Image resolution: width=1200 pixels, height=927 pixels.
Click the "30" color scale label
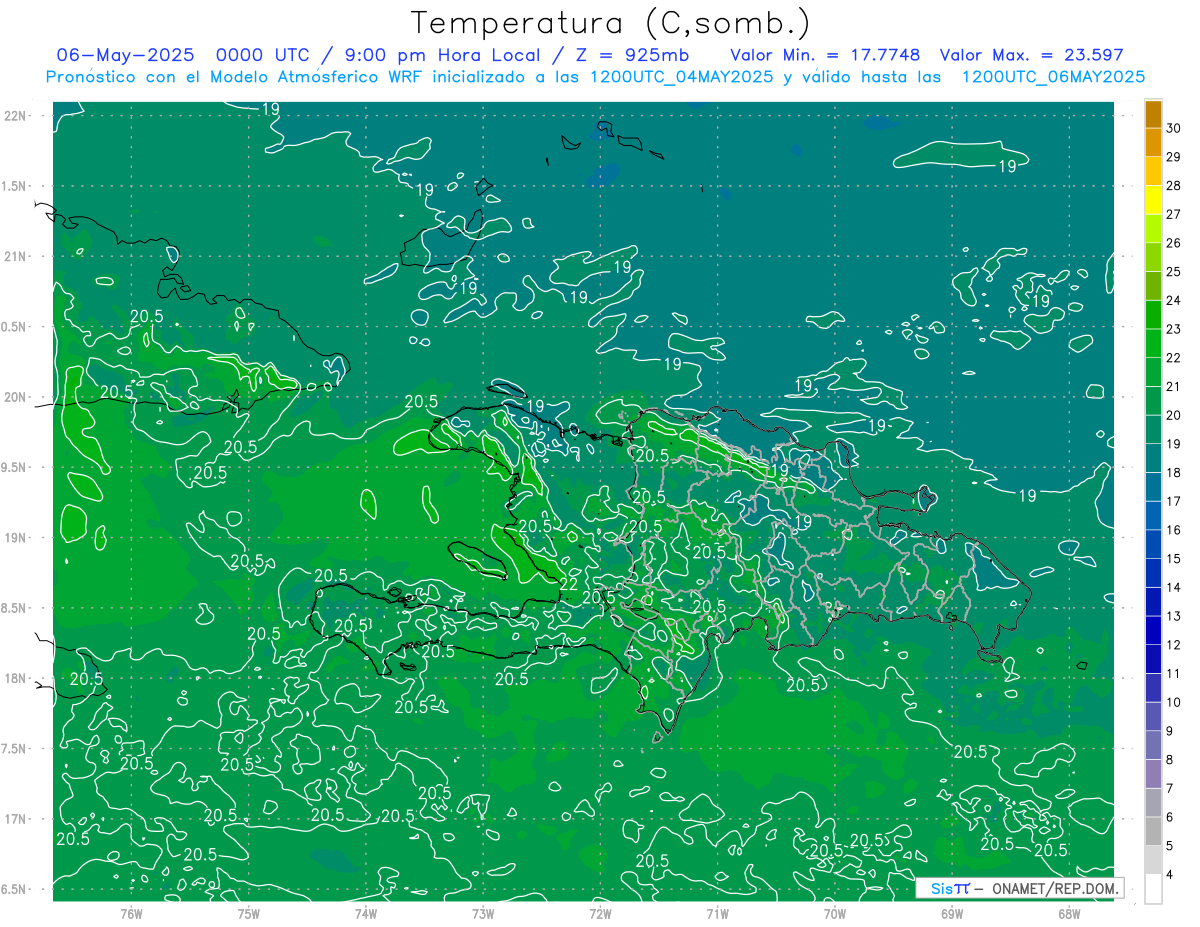(1173, 128)
